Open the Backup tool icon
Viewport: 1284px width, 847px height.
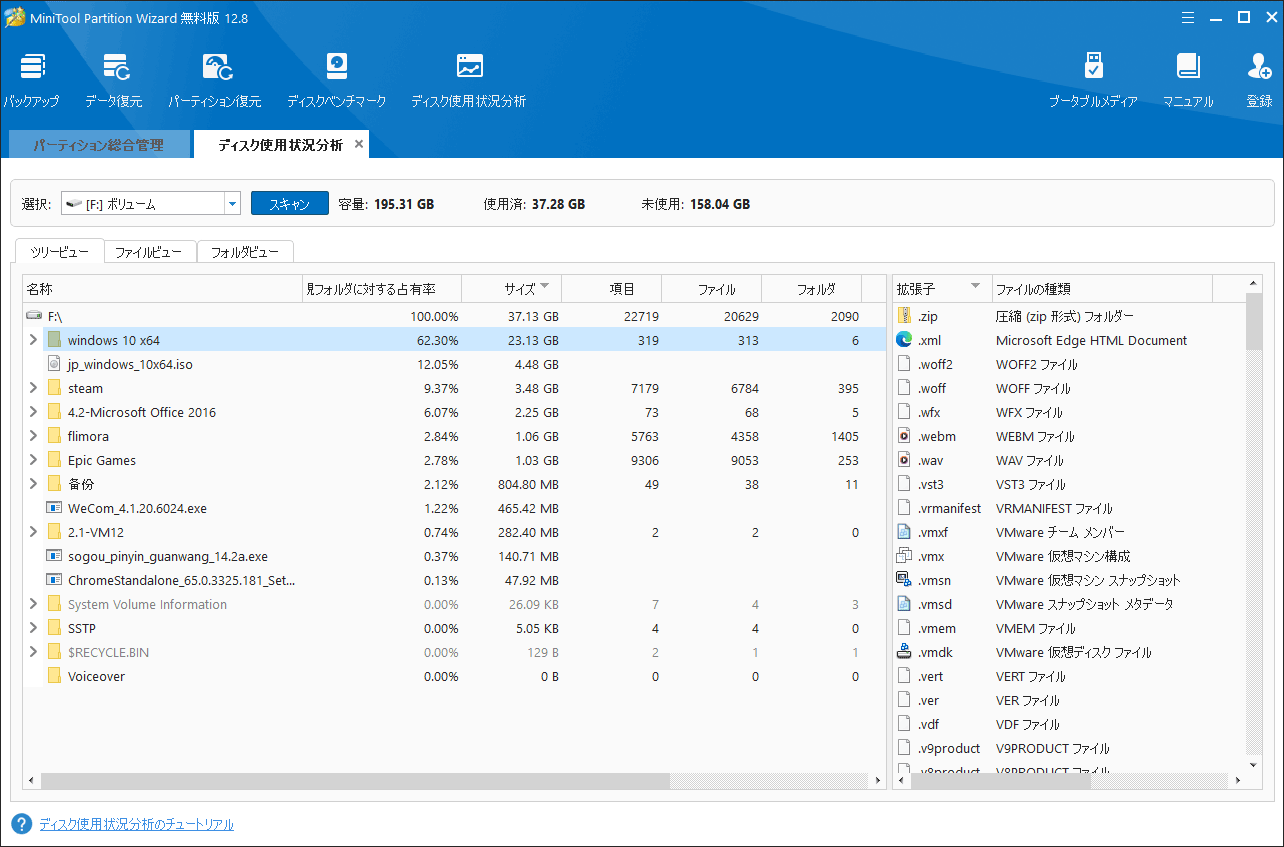[x=32, y=67]
